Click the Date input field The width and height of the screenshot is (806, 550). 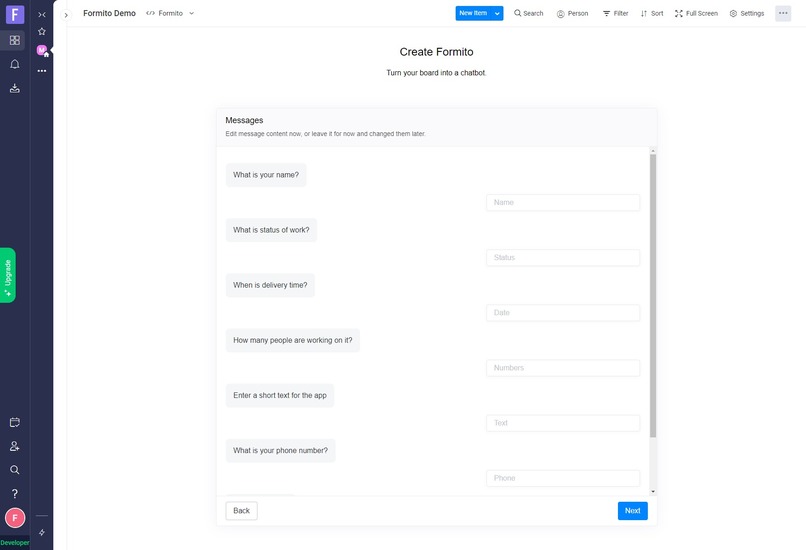point(563,313)
